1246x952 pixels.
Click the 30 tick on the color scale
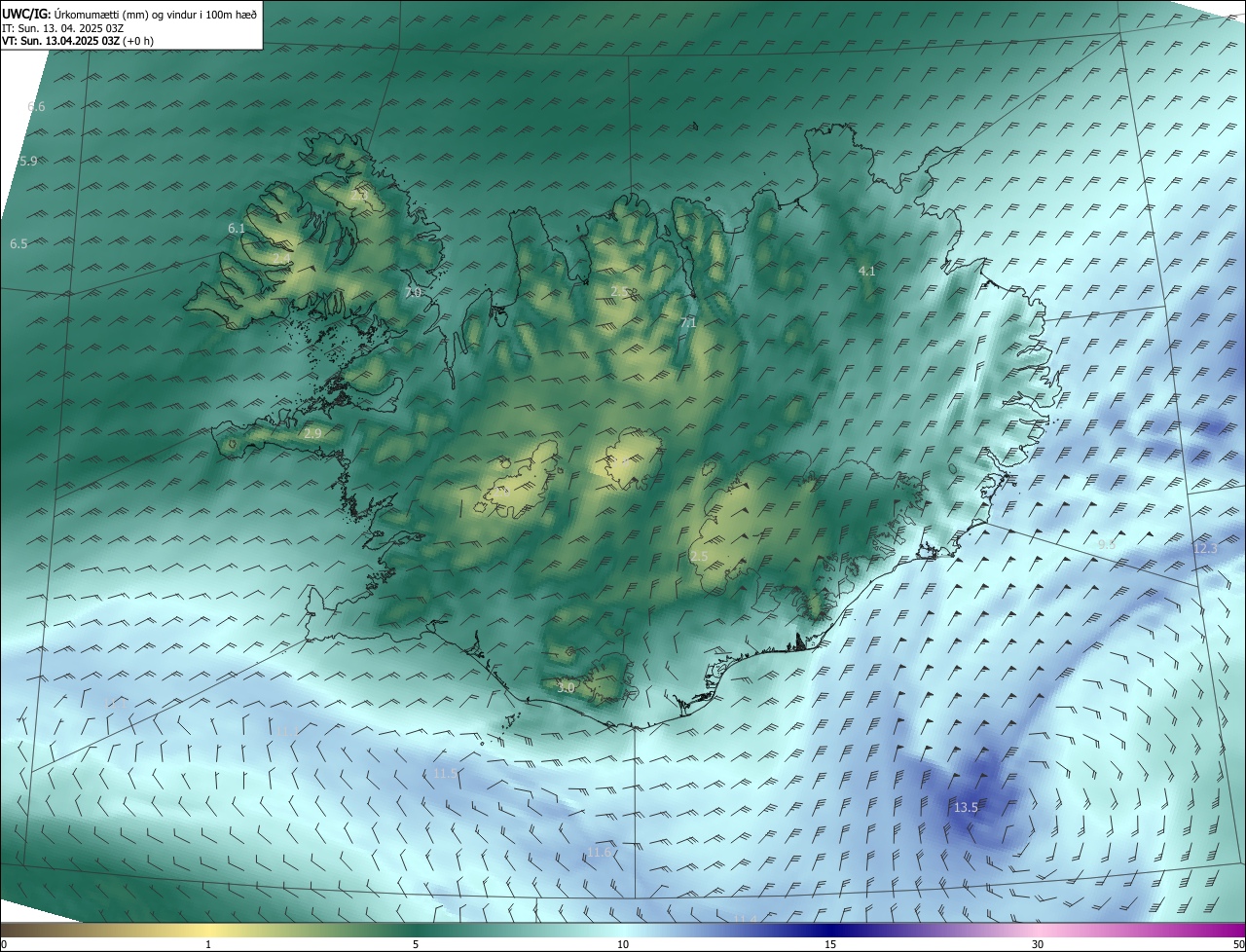click(x=1038, y=944)
